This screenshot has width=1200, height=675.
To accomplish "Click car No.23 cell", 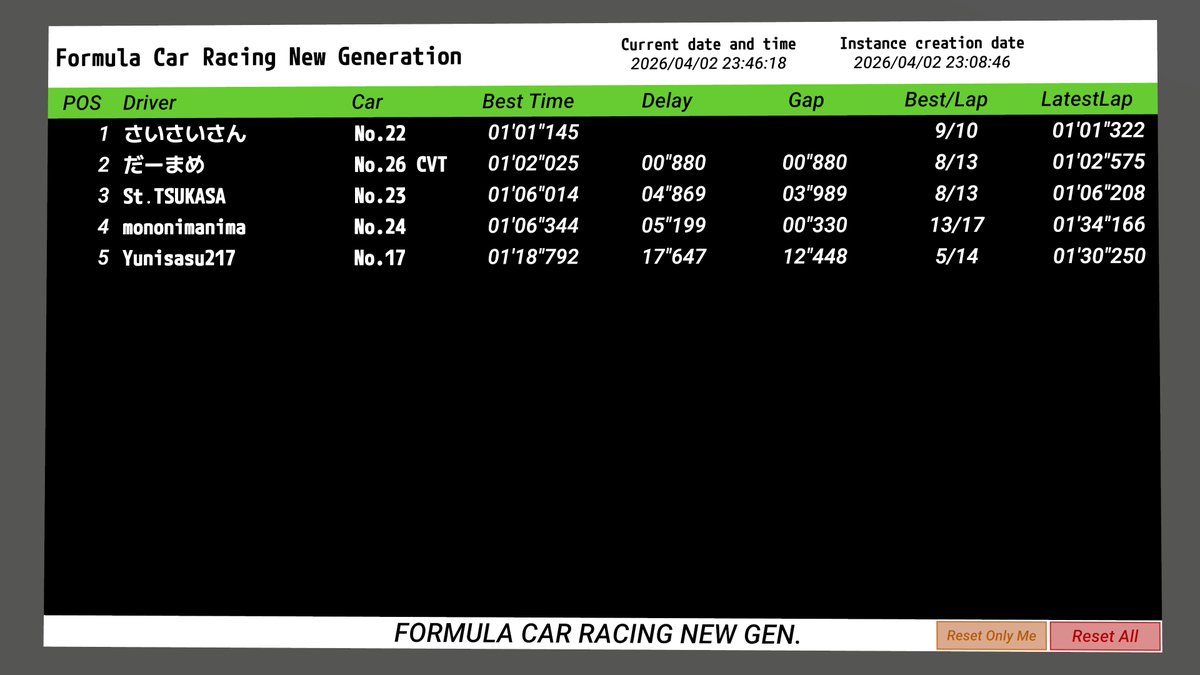I will (x=380, y=196).
